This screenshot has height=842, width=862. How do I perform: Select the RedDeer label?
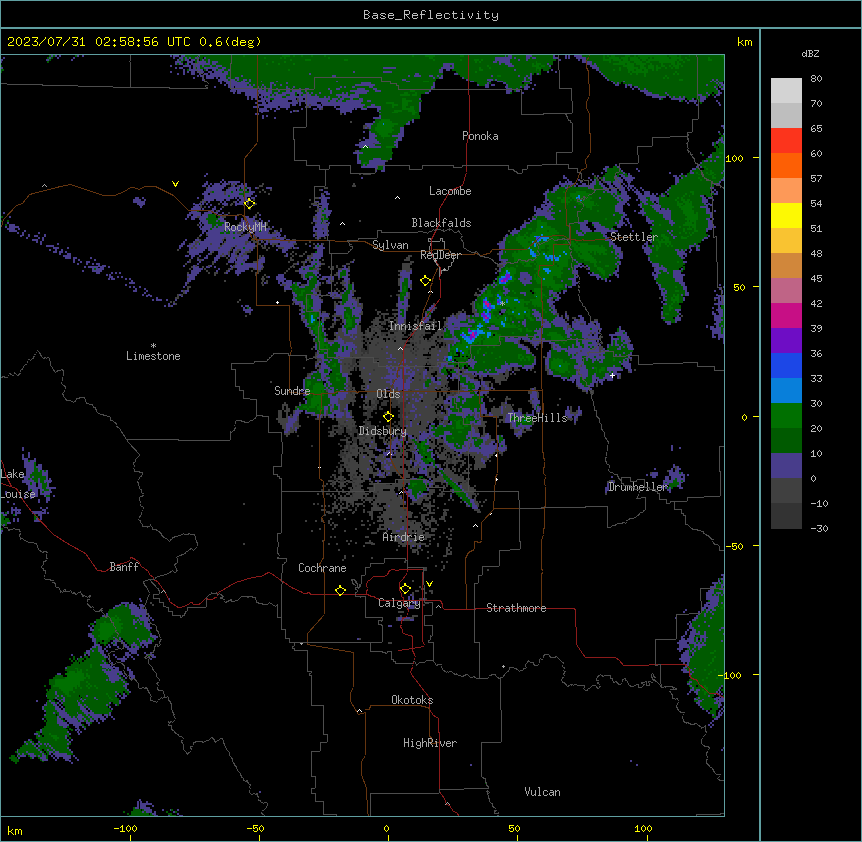[x=440, y=255]
